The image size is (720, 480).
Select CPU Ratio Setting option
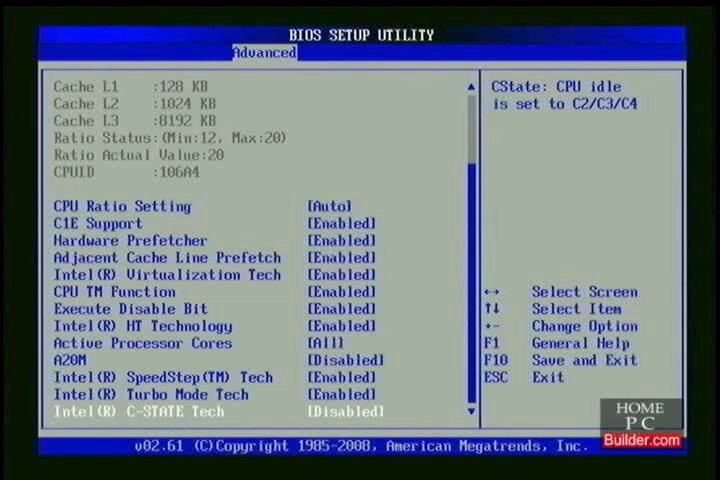tap(122, 206)
